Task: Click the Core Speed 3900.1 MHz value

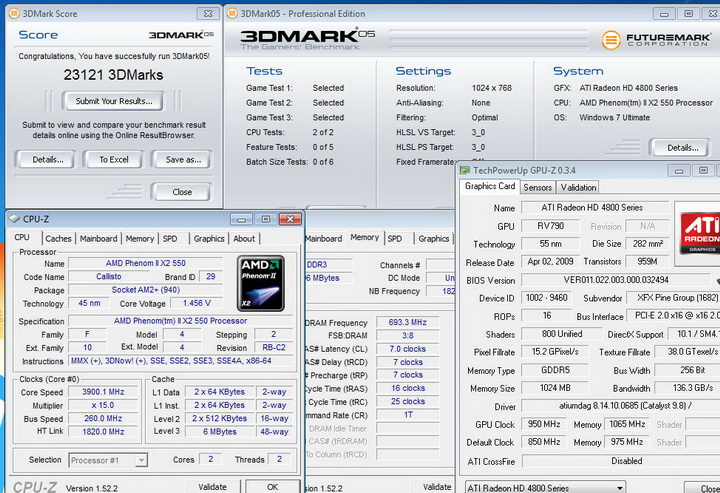Action: coord(103,392)
